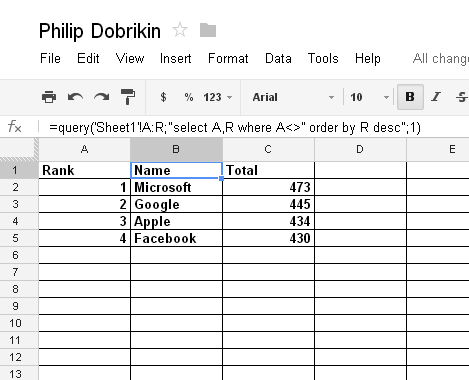Image resolution: width=469 pixels, height=380 pixels.
Task: Open the Edit menu
Action: (x=88, y=58)
